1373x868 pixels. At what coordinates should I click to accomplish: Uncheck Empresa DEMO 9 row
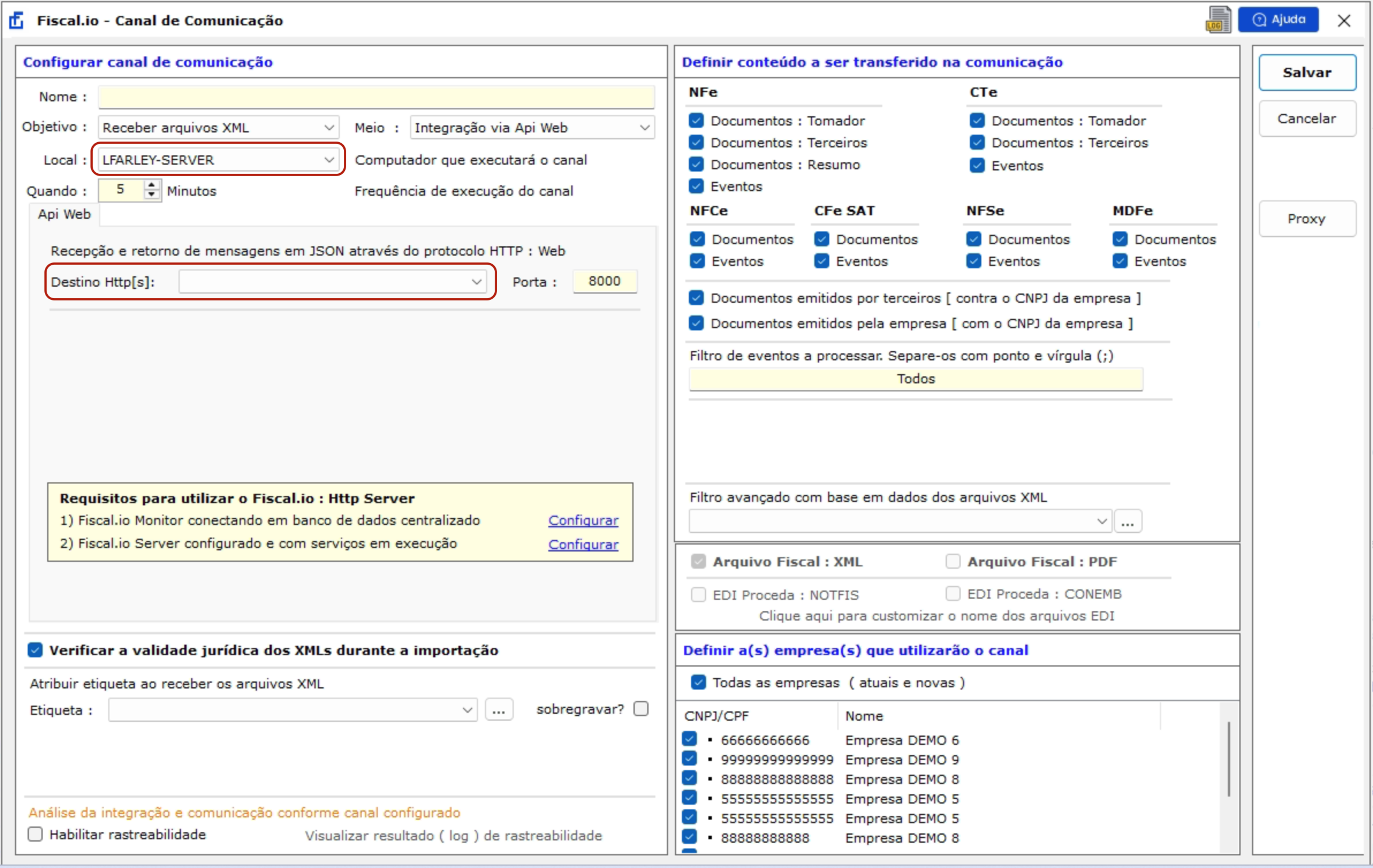(x=689, y=758)
